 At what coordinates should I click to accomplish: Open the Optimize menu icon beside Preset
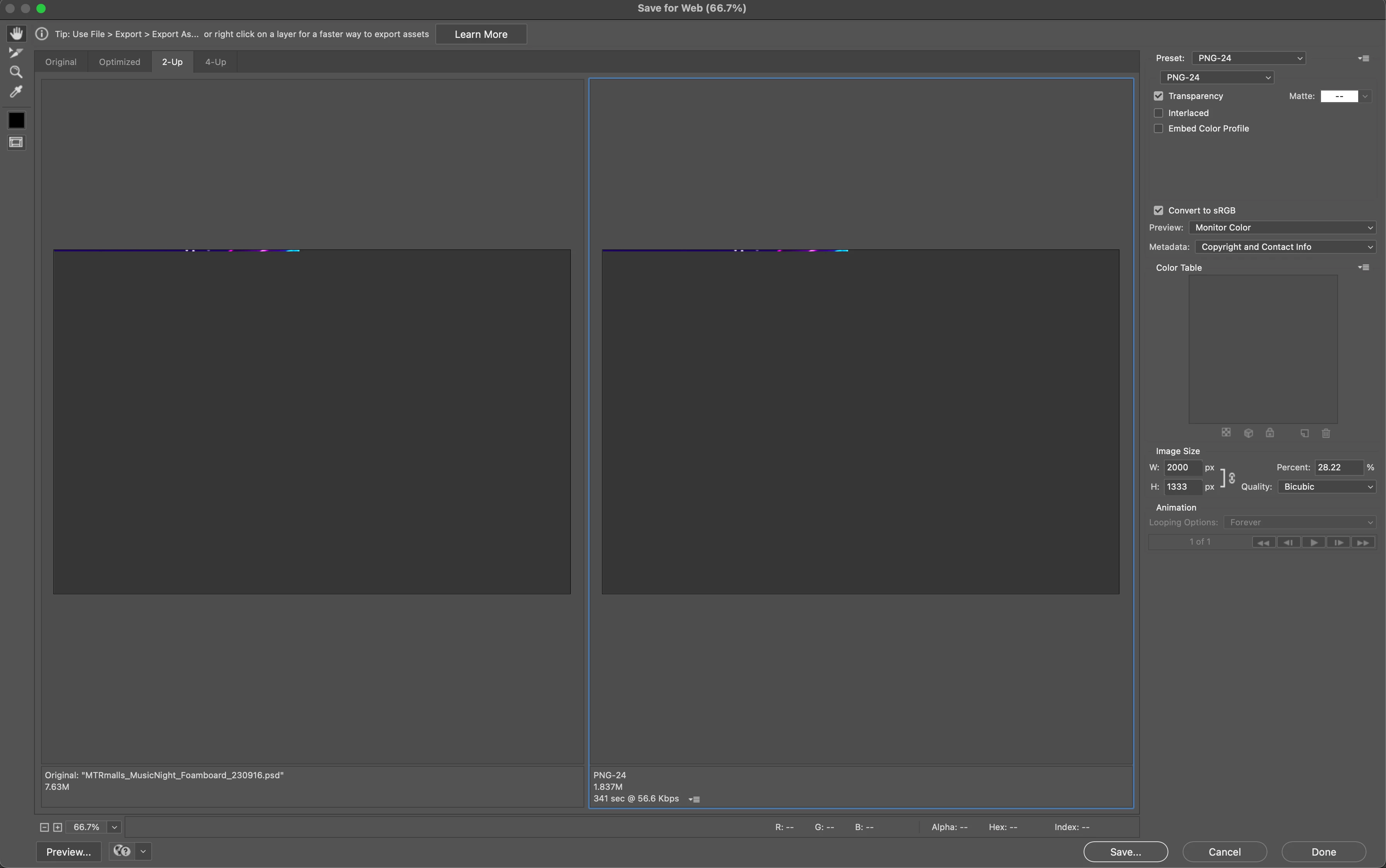click(1364, 58)
